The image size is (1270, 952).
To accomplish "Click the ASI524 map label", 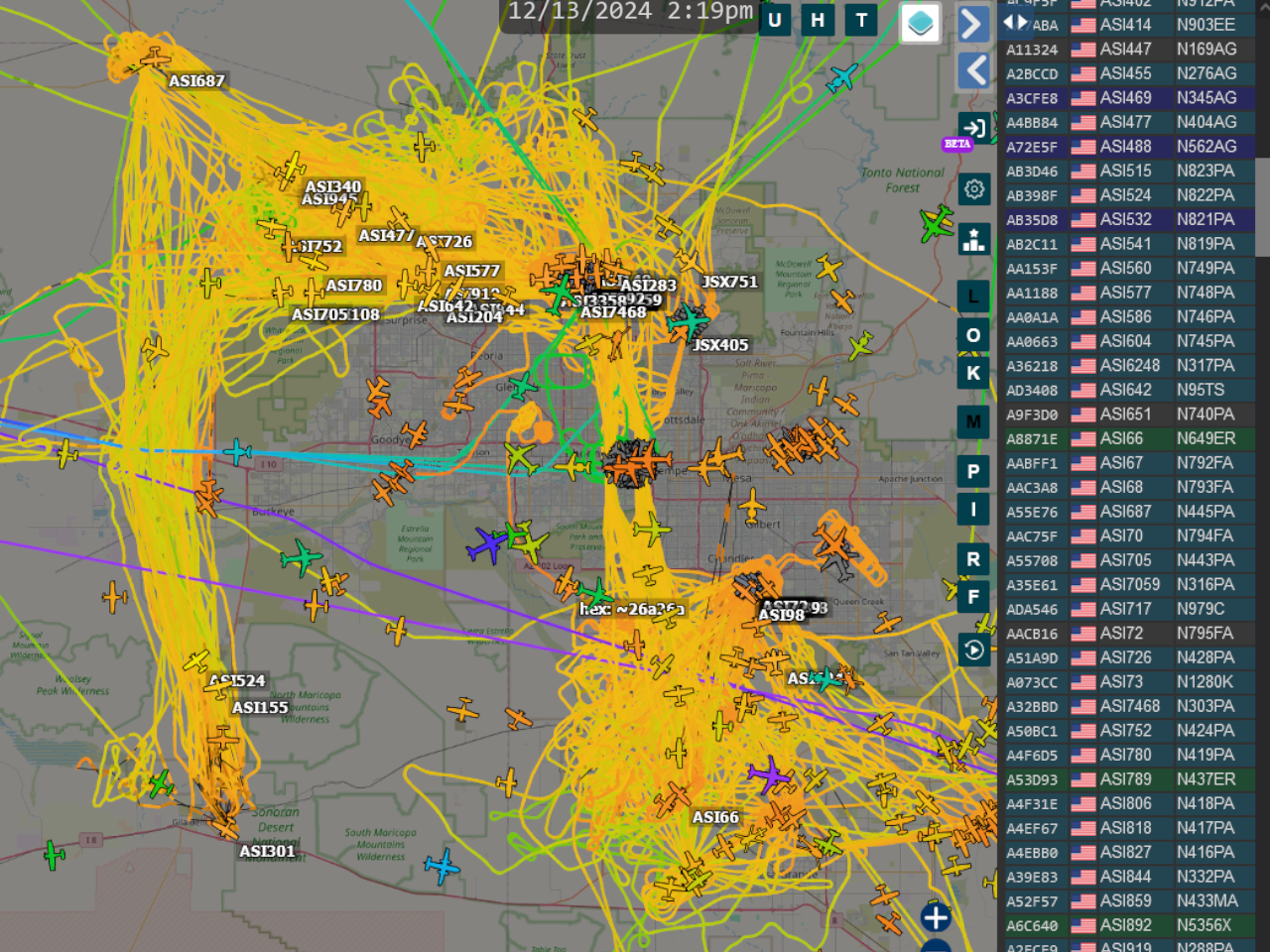I will [x=238, y=680].
